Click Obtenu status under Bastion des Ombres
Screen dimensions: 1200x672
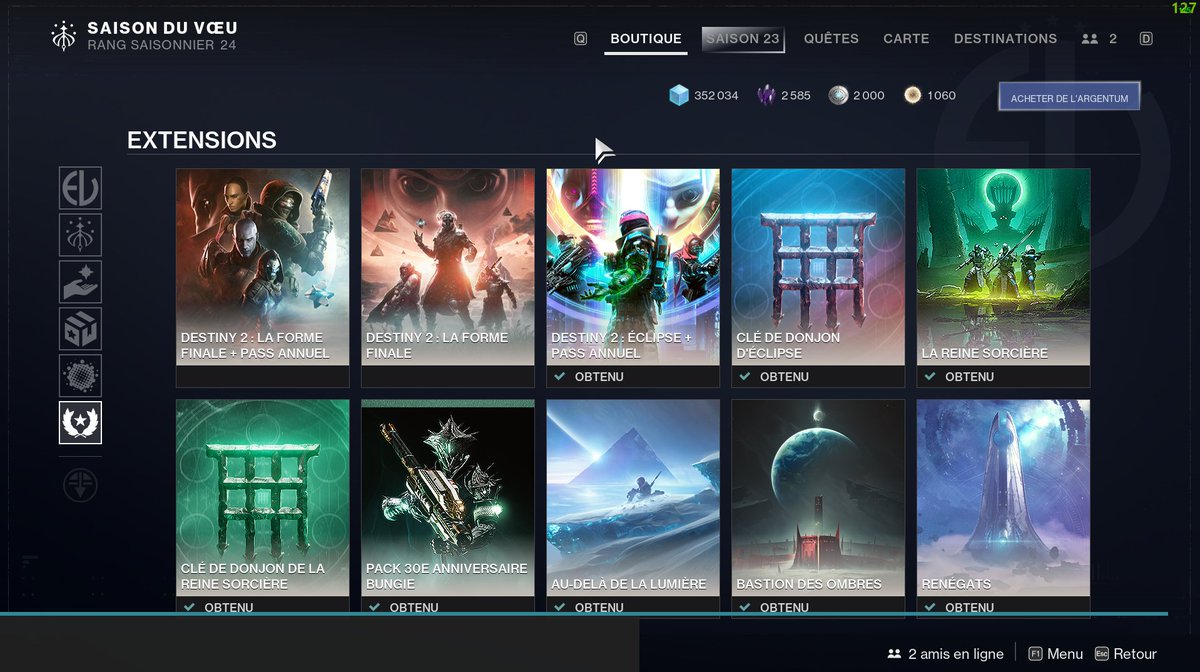coord(784,607)
